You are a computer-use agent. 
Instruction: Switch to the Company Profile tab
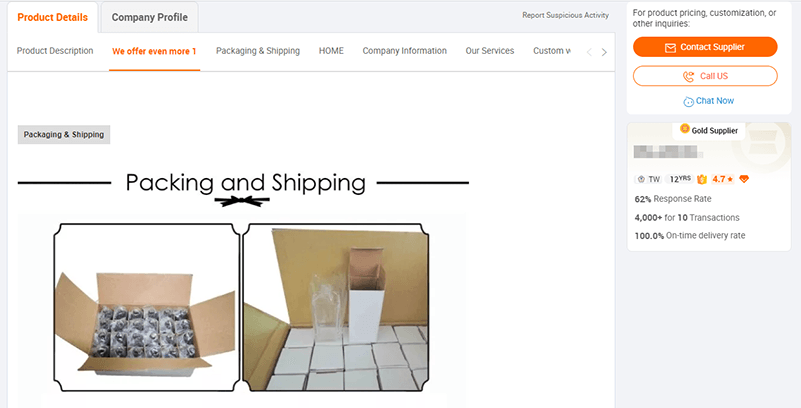coord(150,17)
